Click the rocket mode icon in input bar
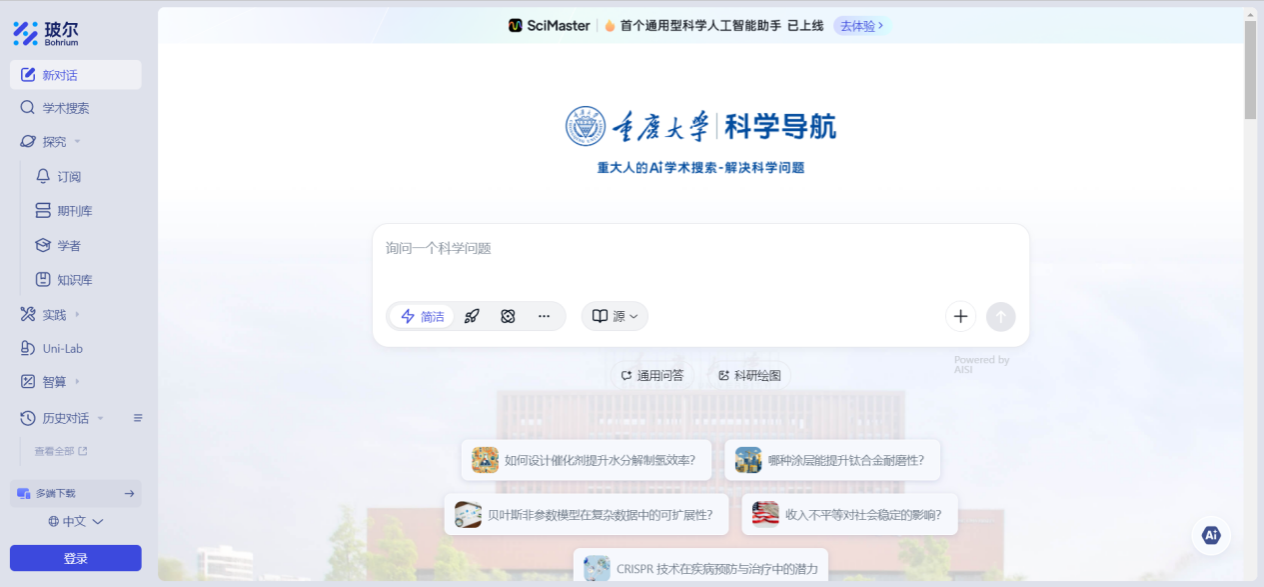 472,316
